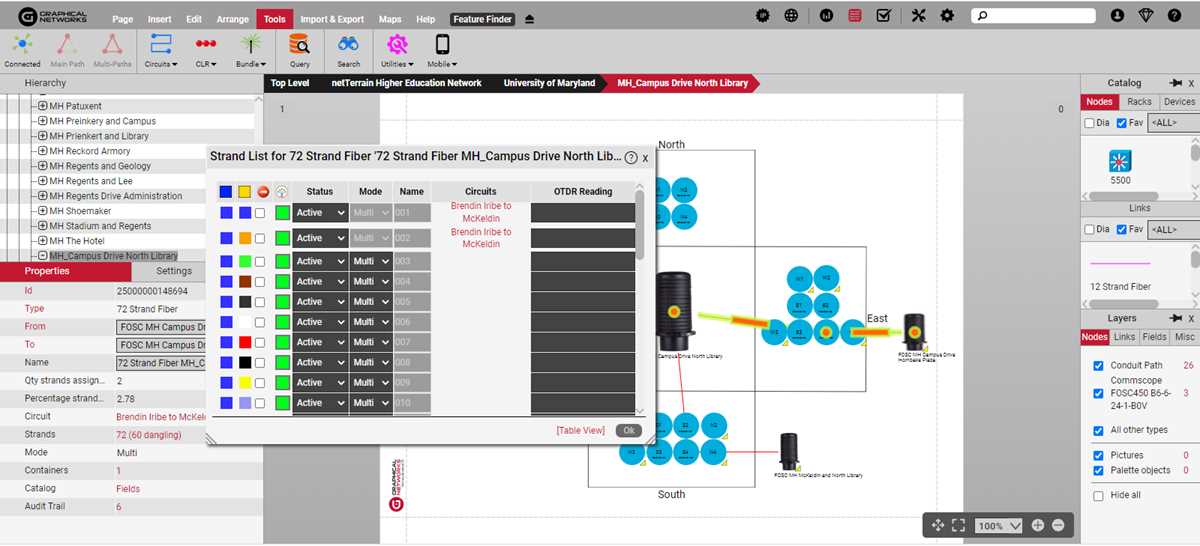Select the Connected tool in the toolbar

(22, 49)
